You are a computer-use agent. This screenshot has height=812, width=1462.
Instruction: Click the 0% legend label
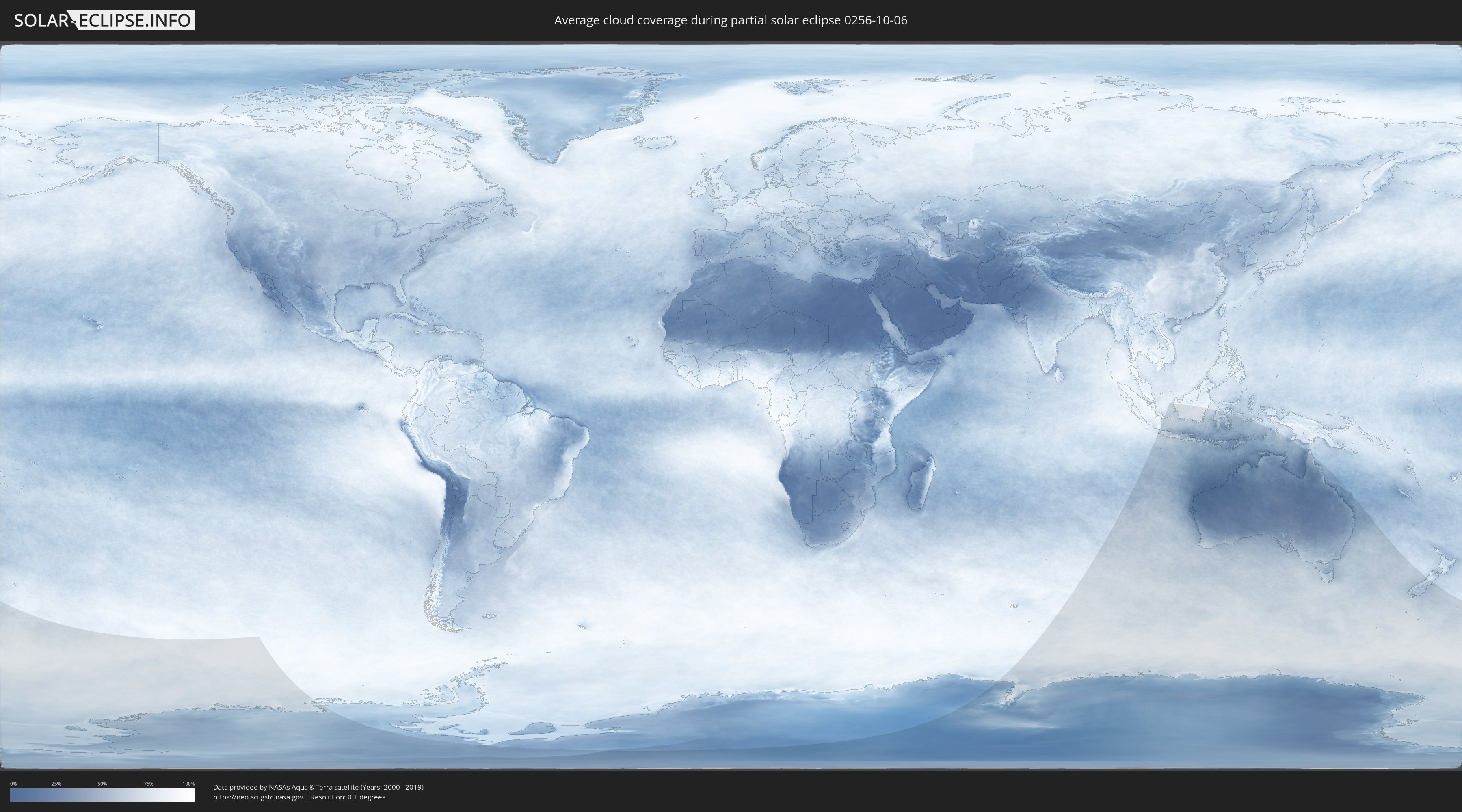click(x=13, y=784)
